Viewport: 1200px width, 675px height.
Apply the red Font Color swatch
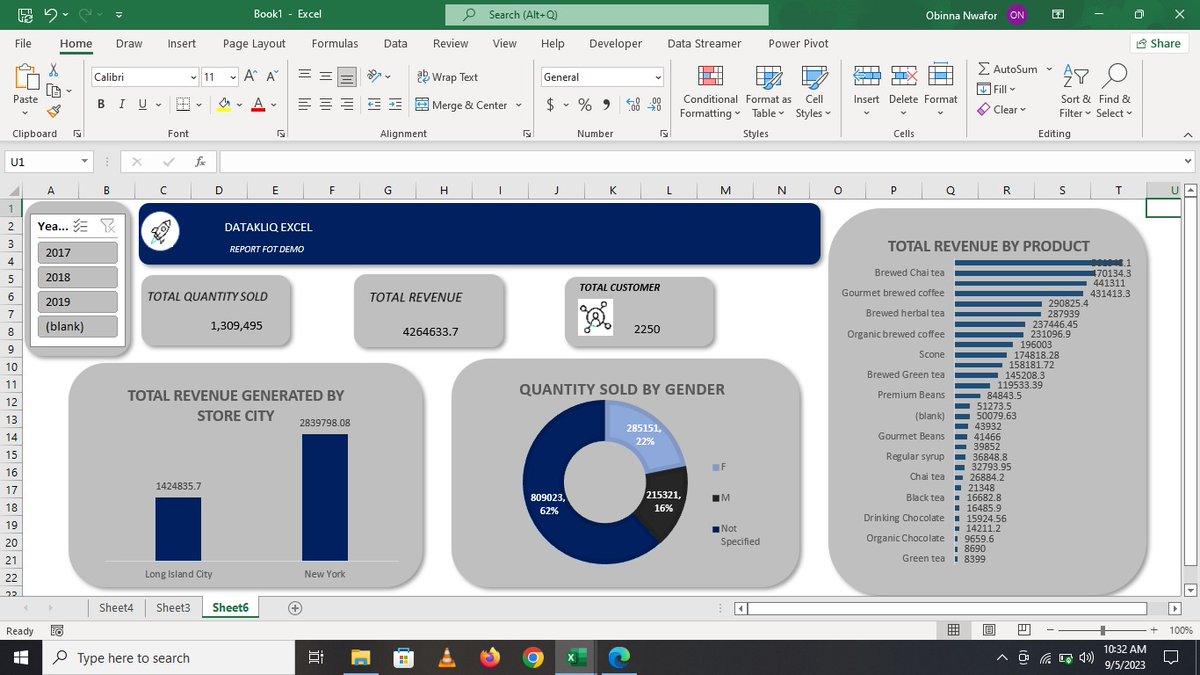[258, 105]
